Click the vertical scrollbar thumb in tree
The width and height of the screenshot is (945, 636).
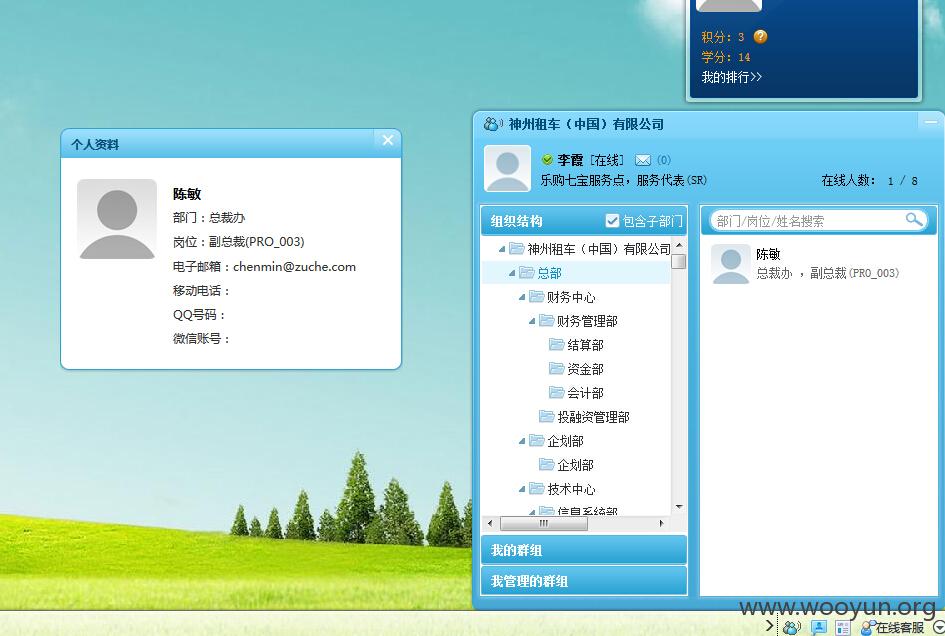[x=679, y=262]
